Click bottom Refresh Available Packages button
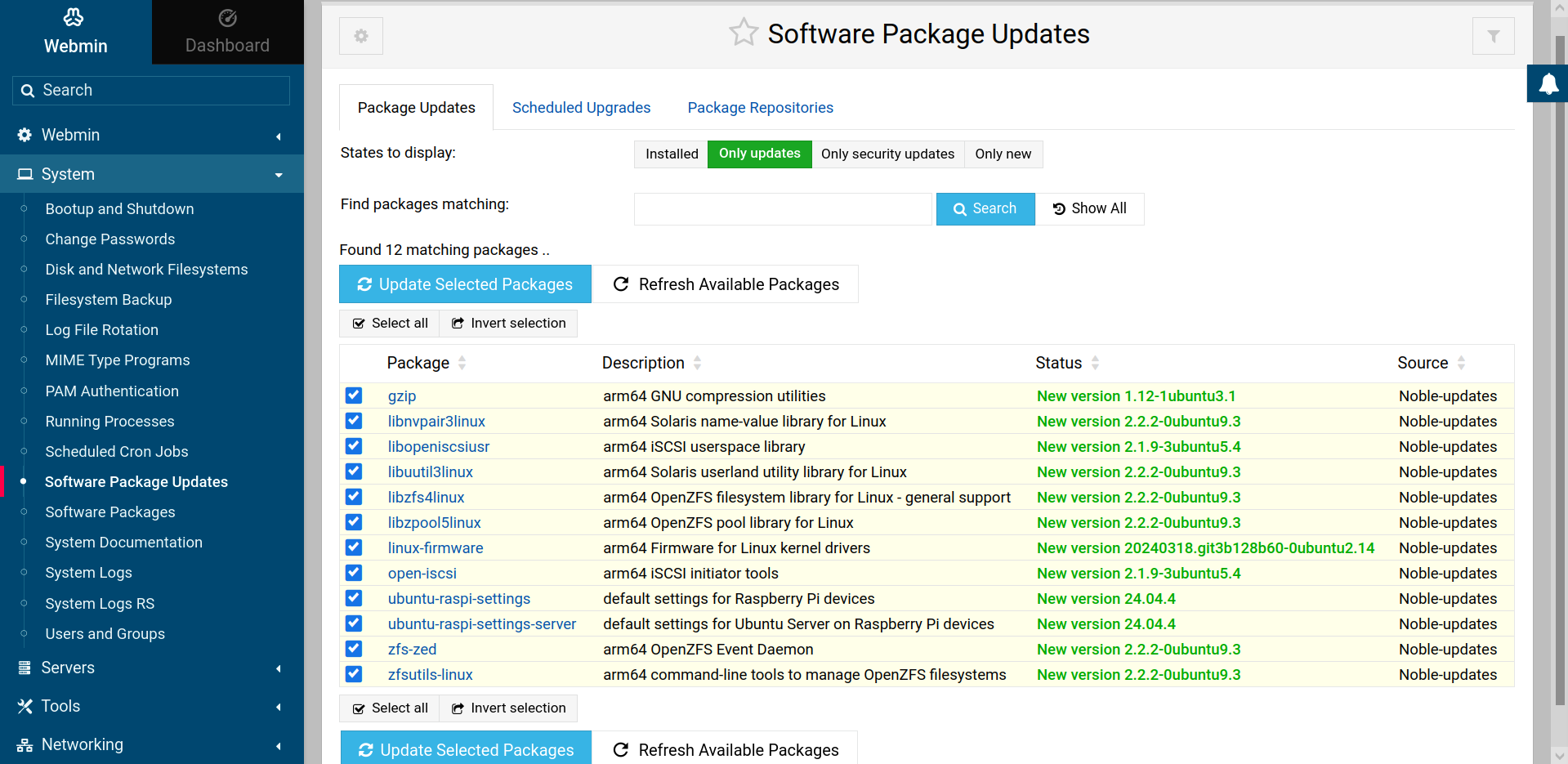The height and width of the screenshot is (764, 1568). [726, 749]
